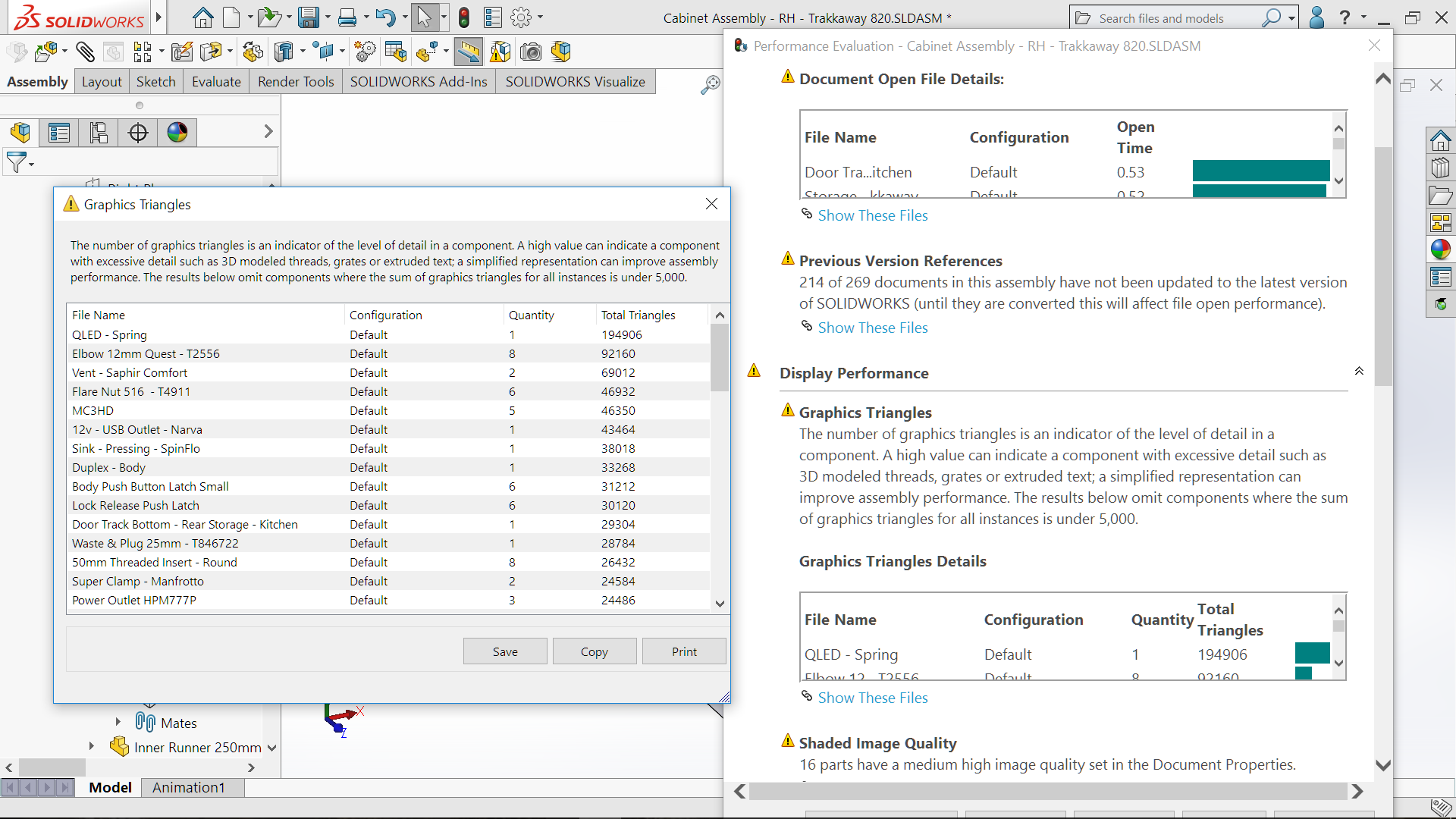Click the Take Snapshot camera icon
This screenshot has width=1456, height=819.
tap(531, 52)
